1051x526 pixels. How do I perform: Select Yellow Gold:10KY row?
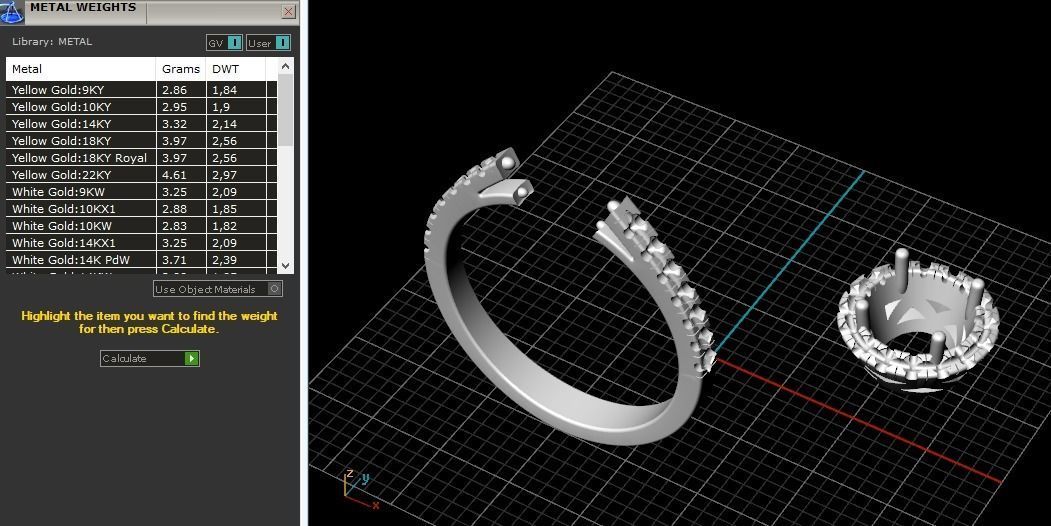pyautogui.click(x=141, y=107)
